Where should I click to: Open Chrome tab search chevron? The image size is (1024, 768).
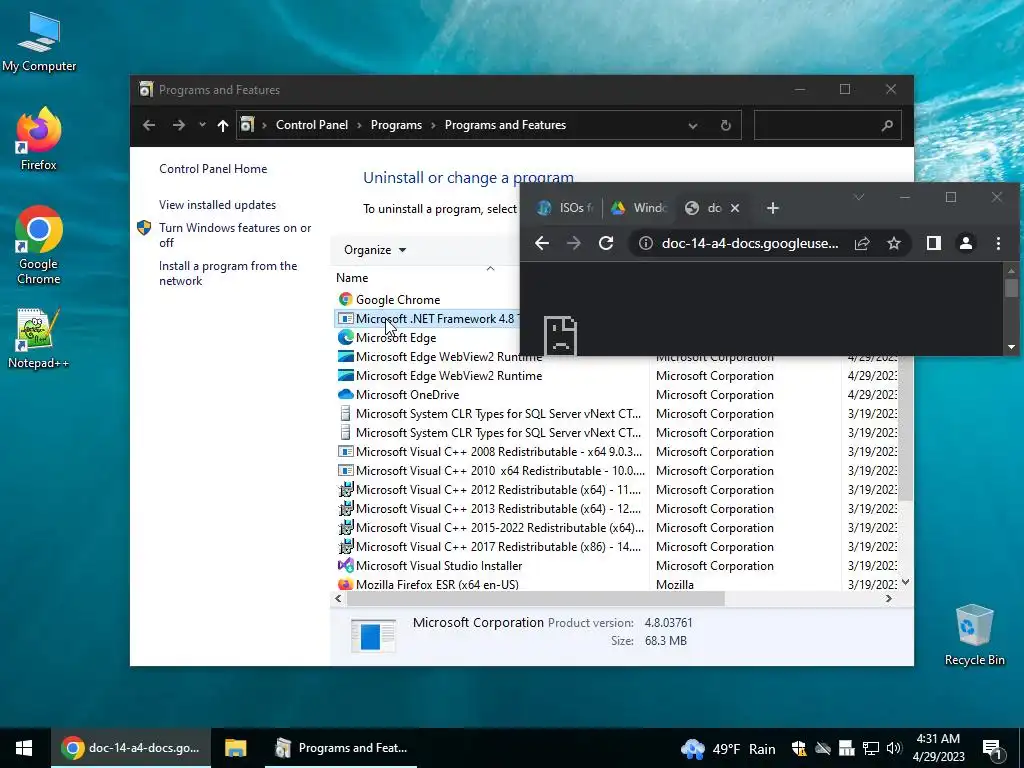[859, 197]
